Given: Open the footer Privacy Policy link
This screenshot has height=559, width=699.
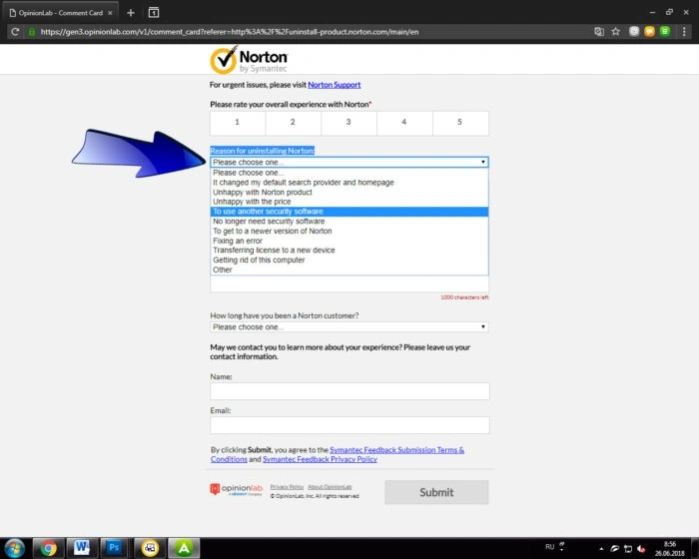Looking at the screenshot, I should click(x=287, y=487).
